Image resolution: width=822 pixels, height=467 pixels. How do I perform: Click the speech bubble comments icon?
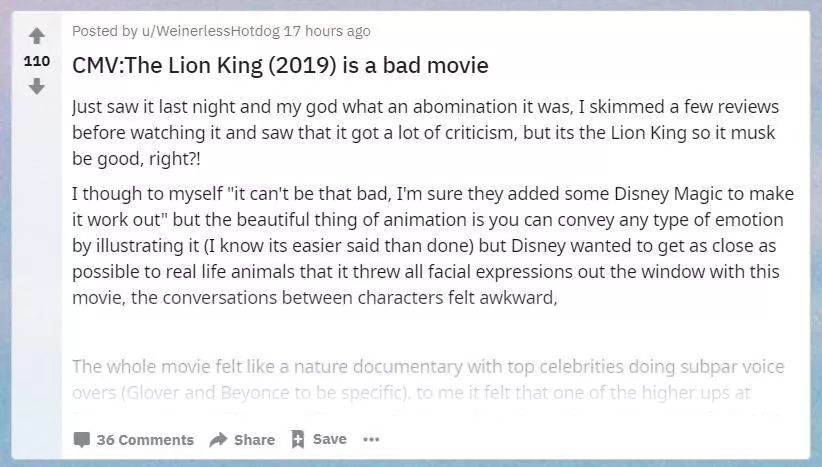82,440
